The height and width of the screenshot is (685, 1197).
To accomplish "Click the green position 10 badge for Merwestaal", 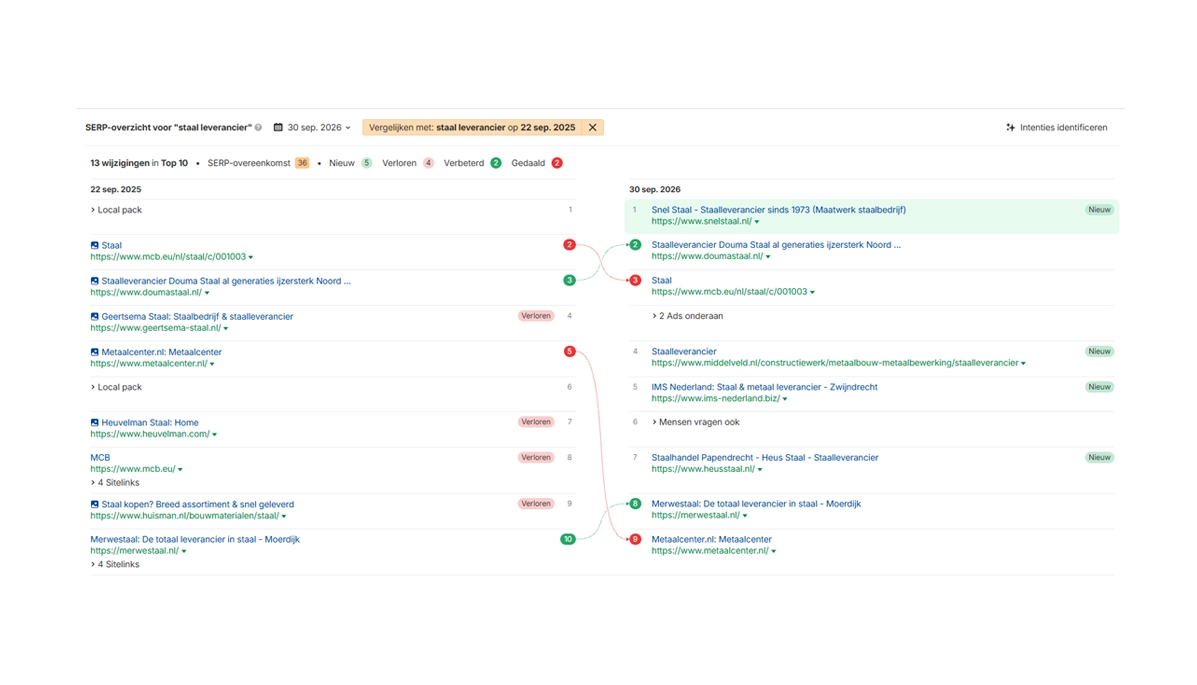I will [x=568, y=539].
